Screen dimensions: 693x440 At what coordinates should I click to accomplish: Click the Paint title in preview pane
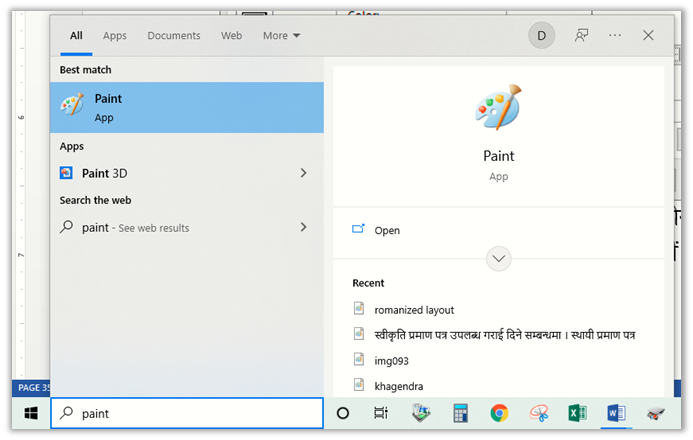tap(499, 156)
